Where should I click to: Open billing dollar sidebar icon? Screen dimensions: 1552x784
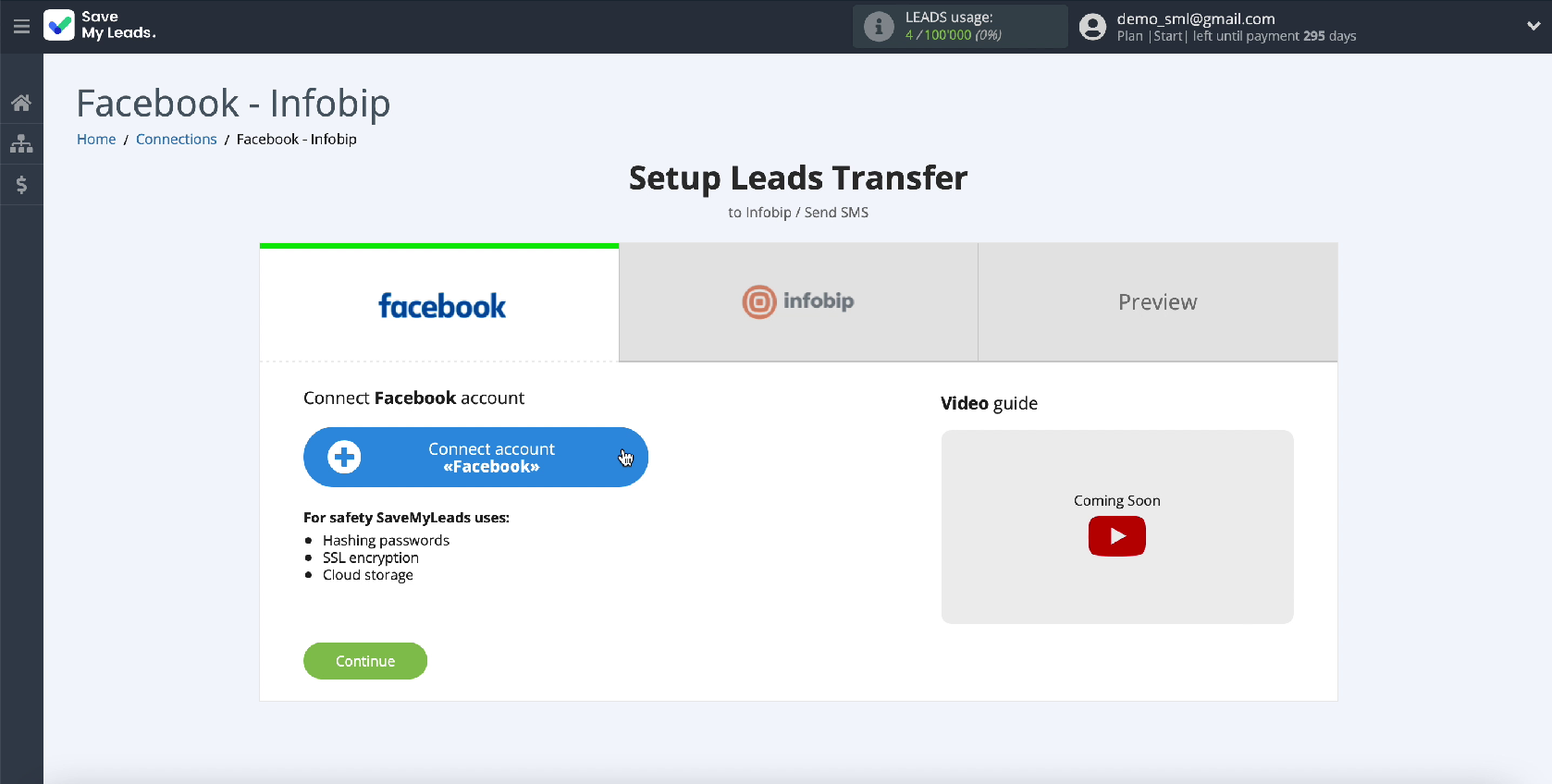[21, 185]
